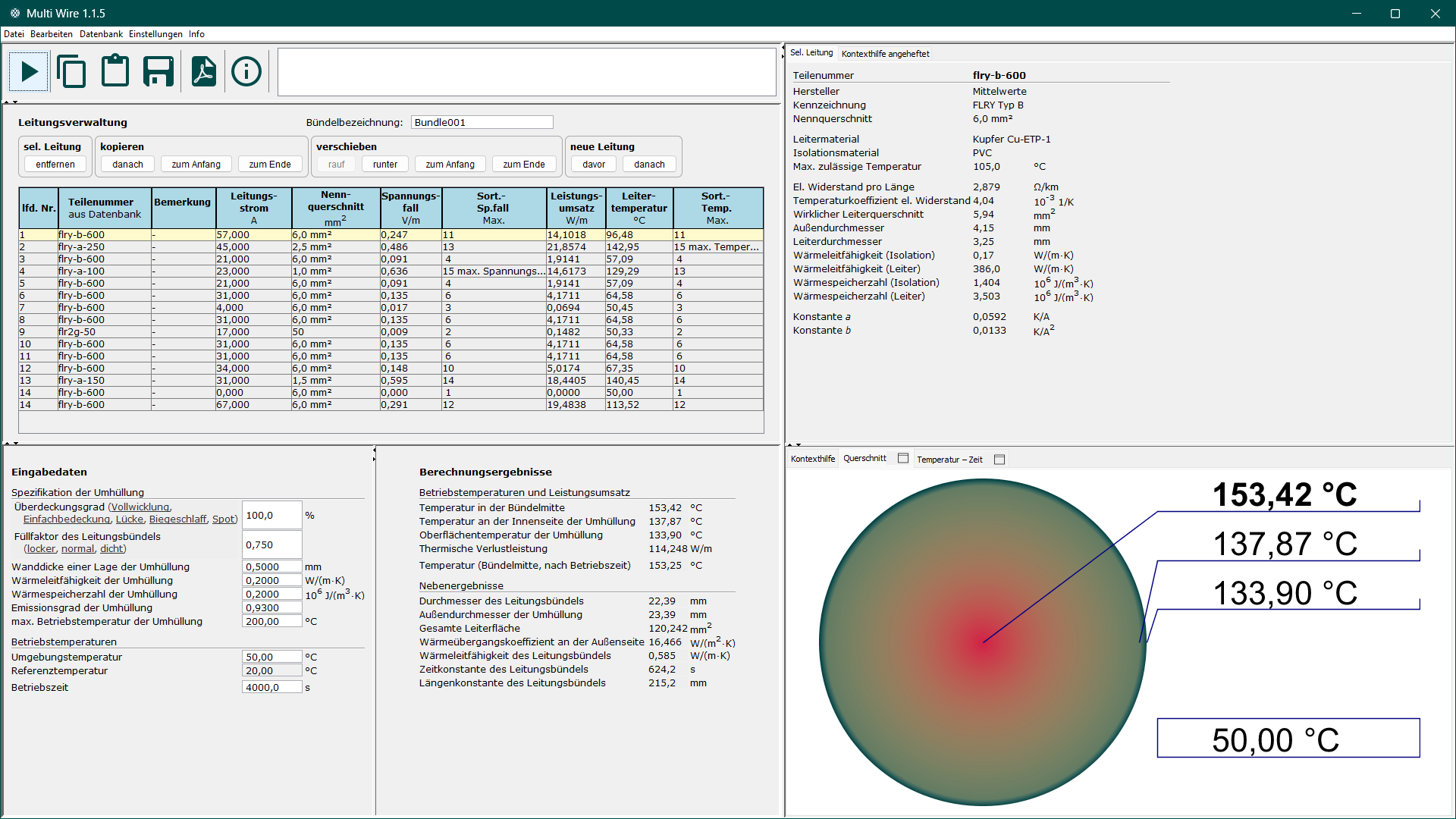This screenshot has width=1456, height=819.
Task: Click the Bündelbezeichnung input field
Action: click(482, 122)
